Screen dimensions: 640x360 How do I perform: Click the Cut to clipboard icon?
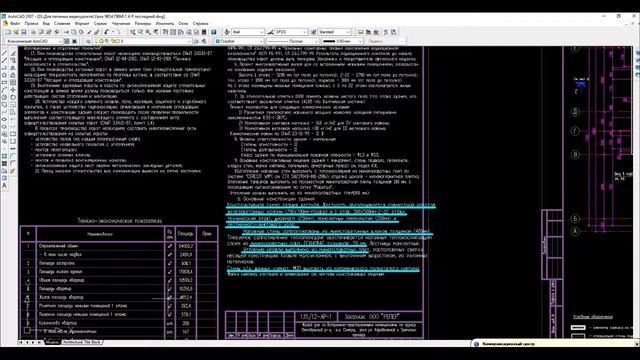[x=66, y=32]
